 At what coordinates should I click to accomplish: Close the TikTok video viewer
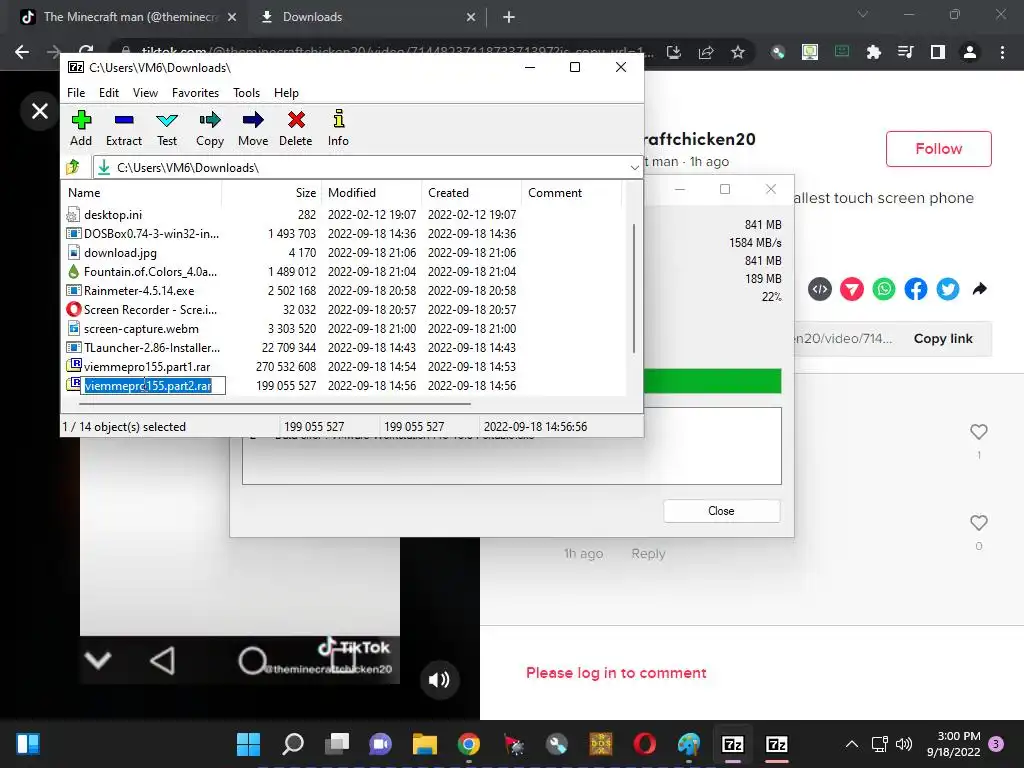tap(40, 111)
